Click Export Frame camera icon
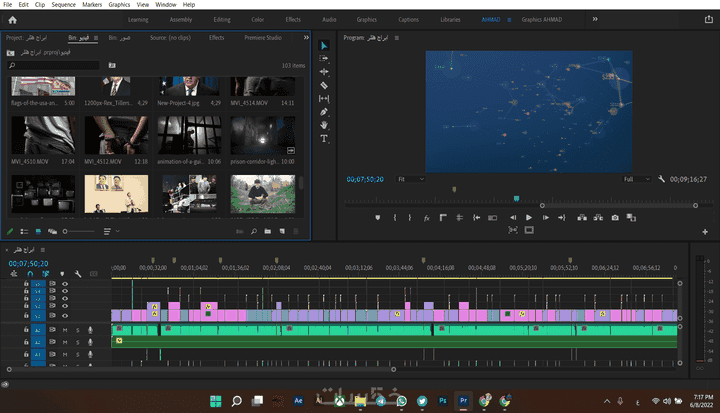Screen dimensions: 720x413 coord(615,217)
